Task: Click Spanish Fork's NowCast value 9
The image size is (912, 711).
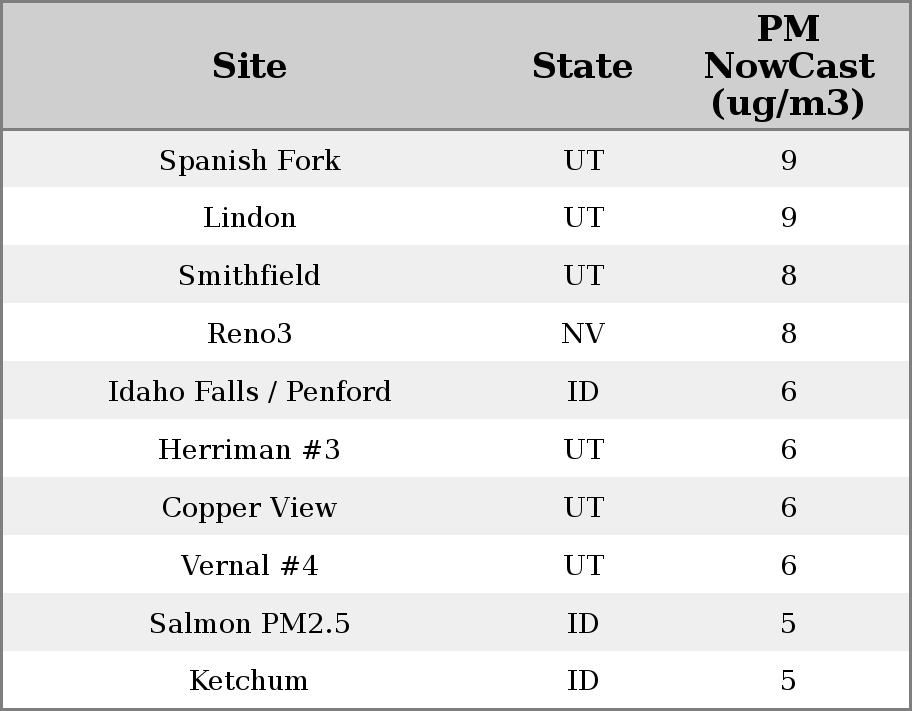Action: pyautogui.click(x=788, y=160)
